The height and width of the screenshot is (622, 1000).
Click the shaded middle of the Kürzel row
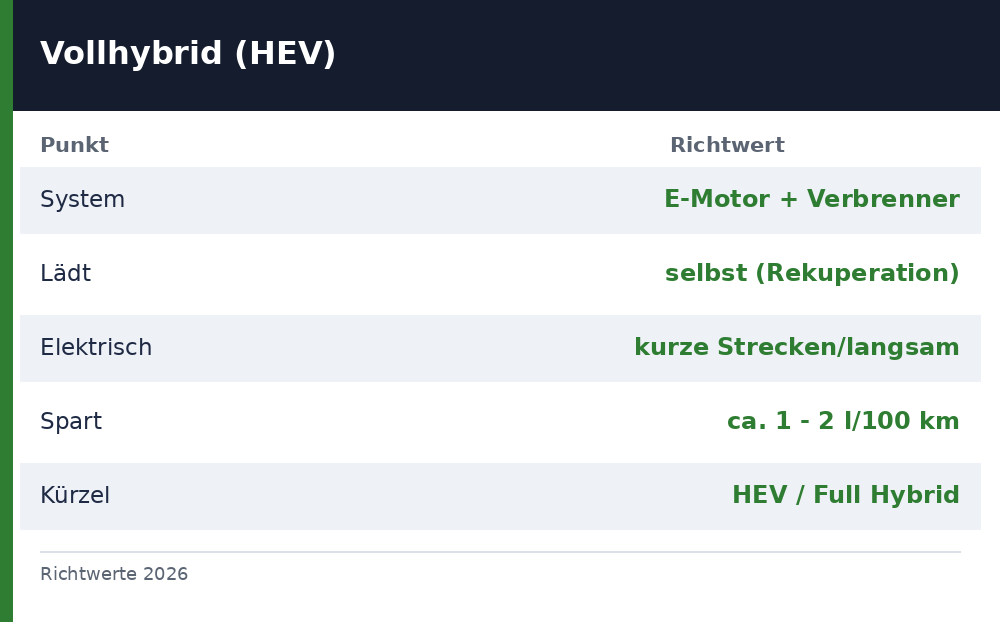pyautogui.click(x=421, y=496)
